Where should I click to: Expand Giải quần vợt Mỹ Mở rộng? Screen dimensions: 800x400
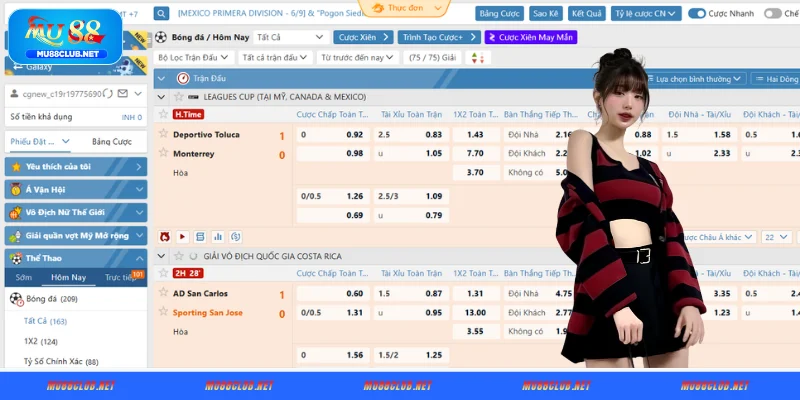[x=76, y=236]
